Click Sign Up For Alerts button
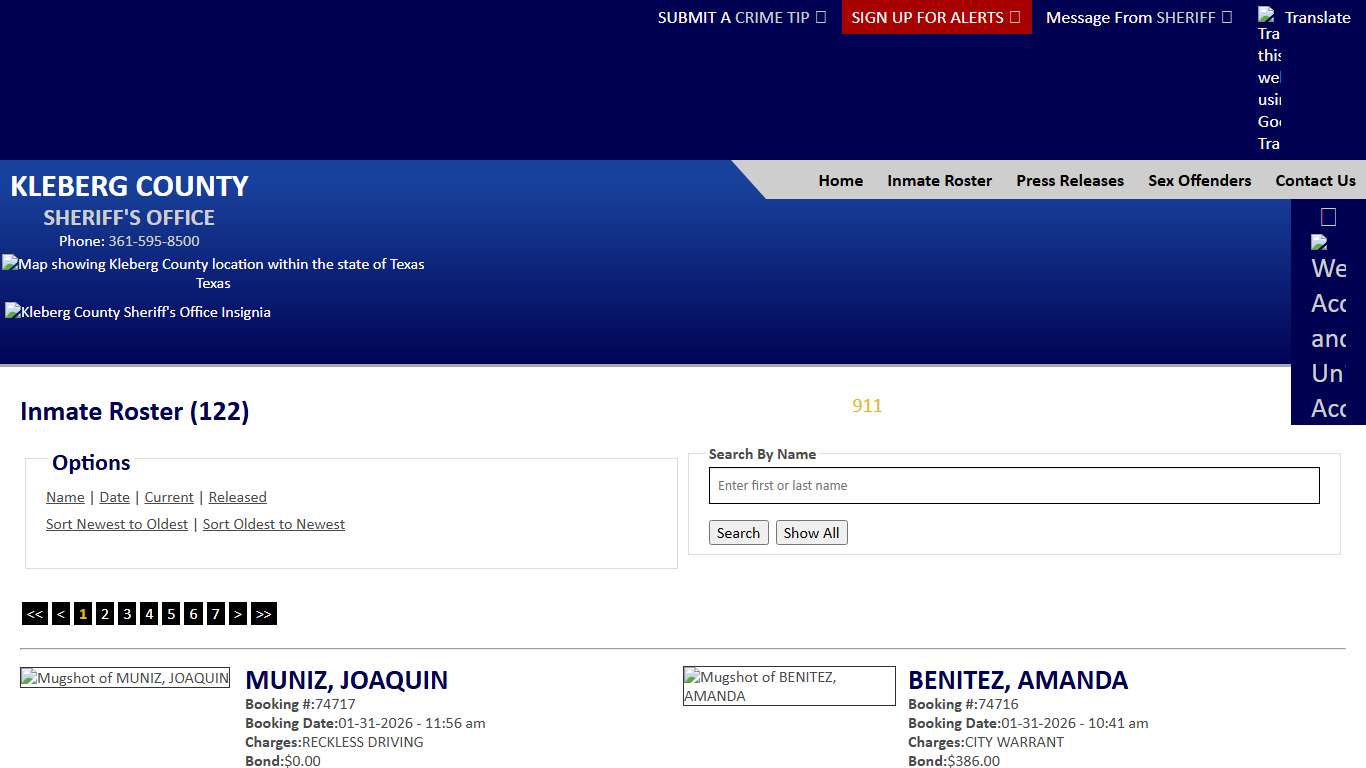 pyautogui.click(x=936, y=17)
